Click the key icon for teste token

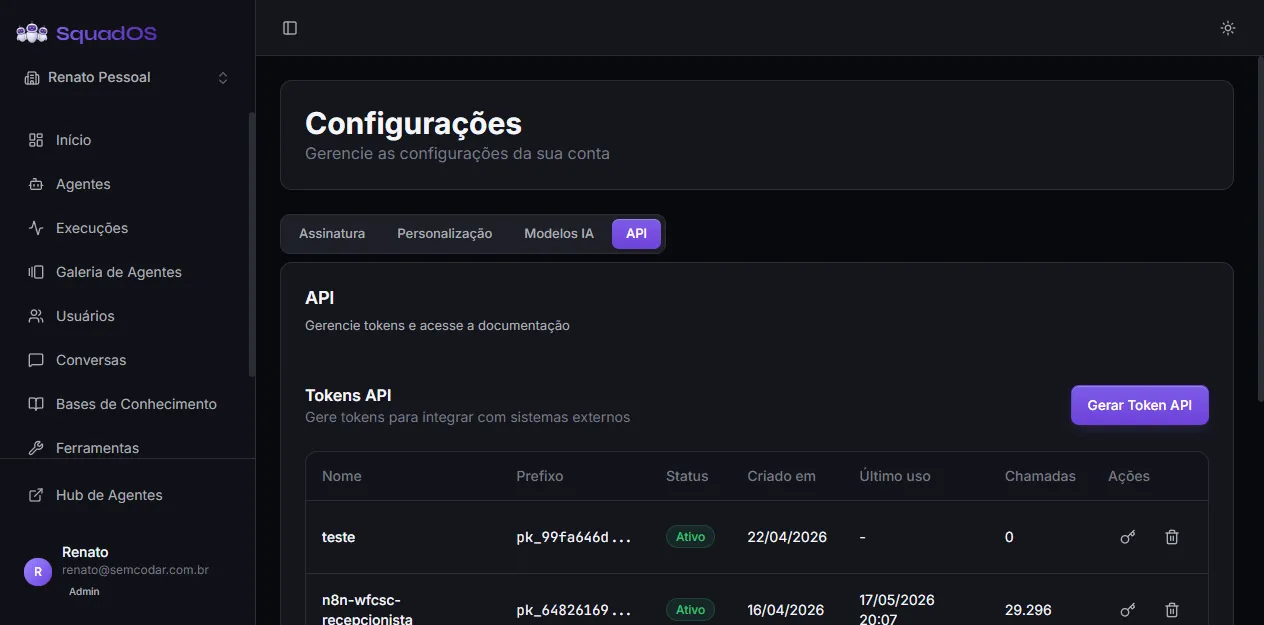pos(1128,537)
